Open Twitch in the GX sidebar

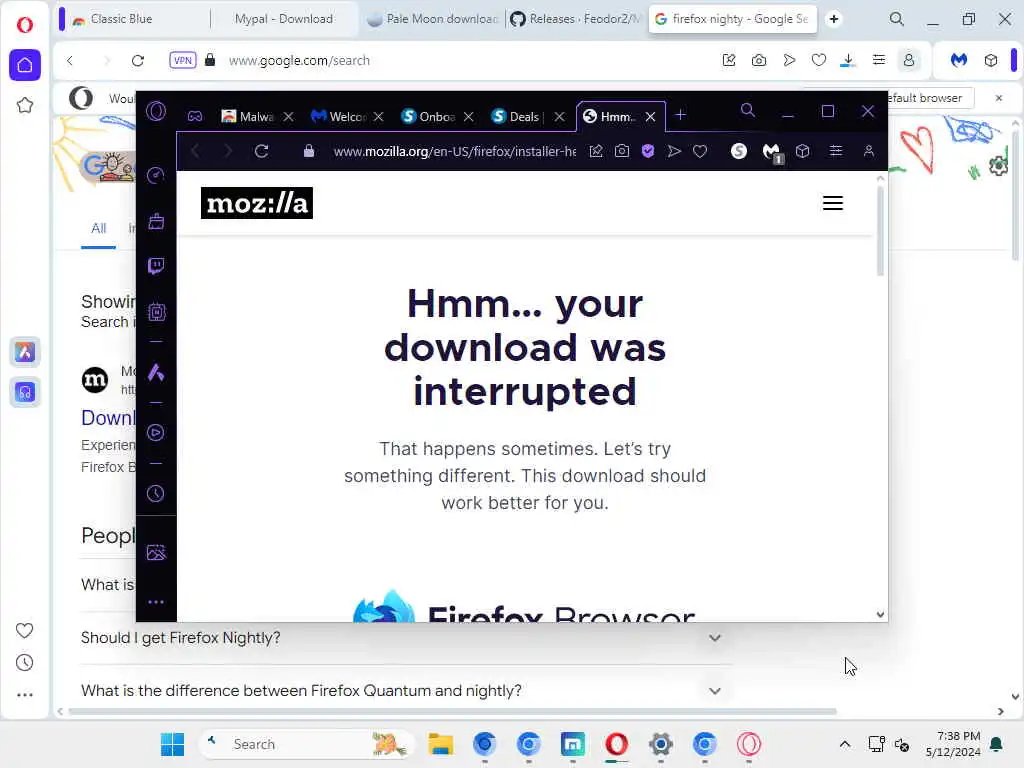click(155, 266)
